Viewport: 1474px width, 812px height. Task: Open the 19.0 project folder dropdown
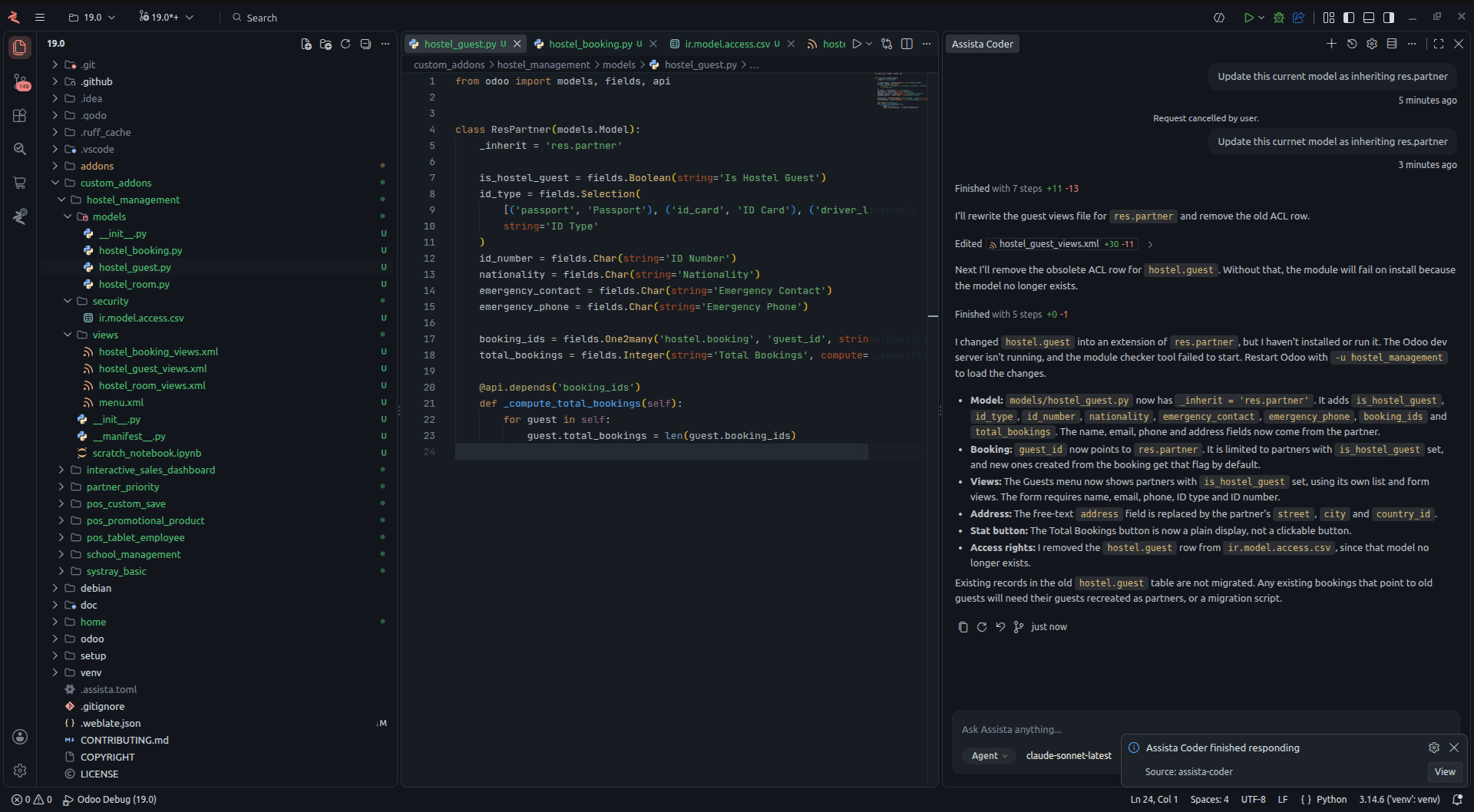point(92,17)
